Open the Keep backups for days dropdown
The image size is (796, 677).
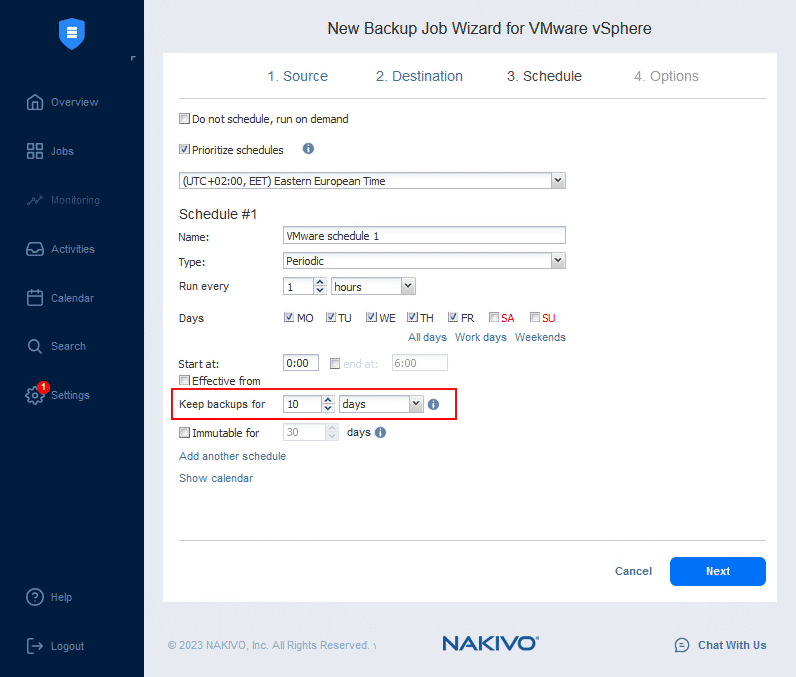(x=416, y=404)
